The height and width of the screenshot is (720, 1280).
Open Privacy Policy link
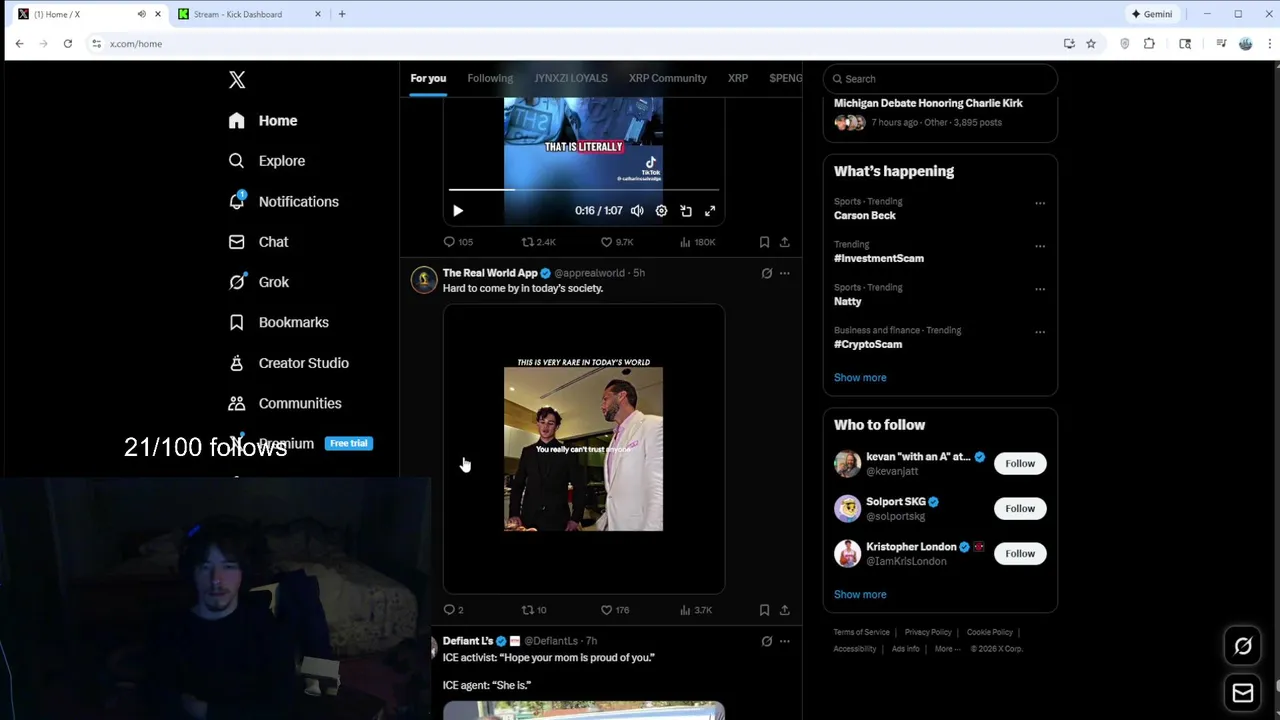(928, 632)
